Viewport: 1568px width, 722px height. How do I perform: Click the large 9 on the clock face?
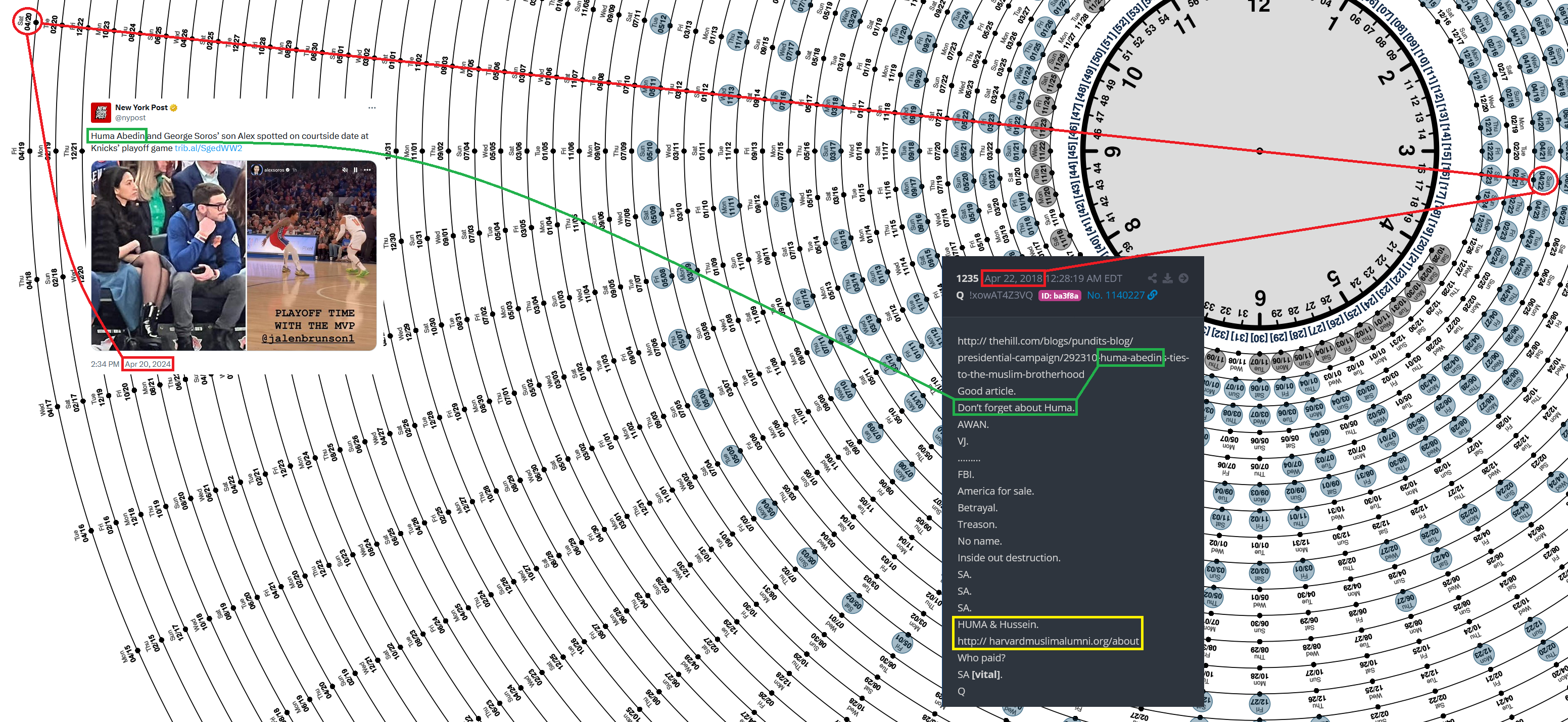pyautogui.click(x=1113, y=152)
